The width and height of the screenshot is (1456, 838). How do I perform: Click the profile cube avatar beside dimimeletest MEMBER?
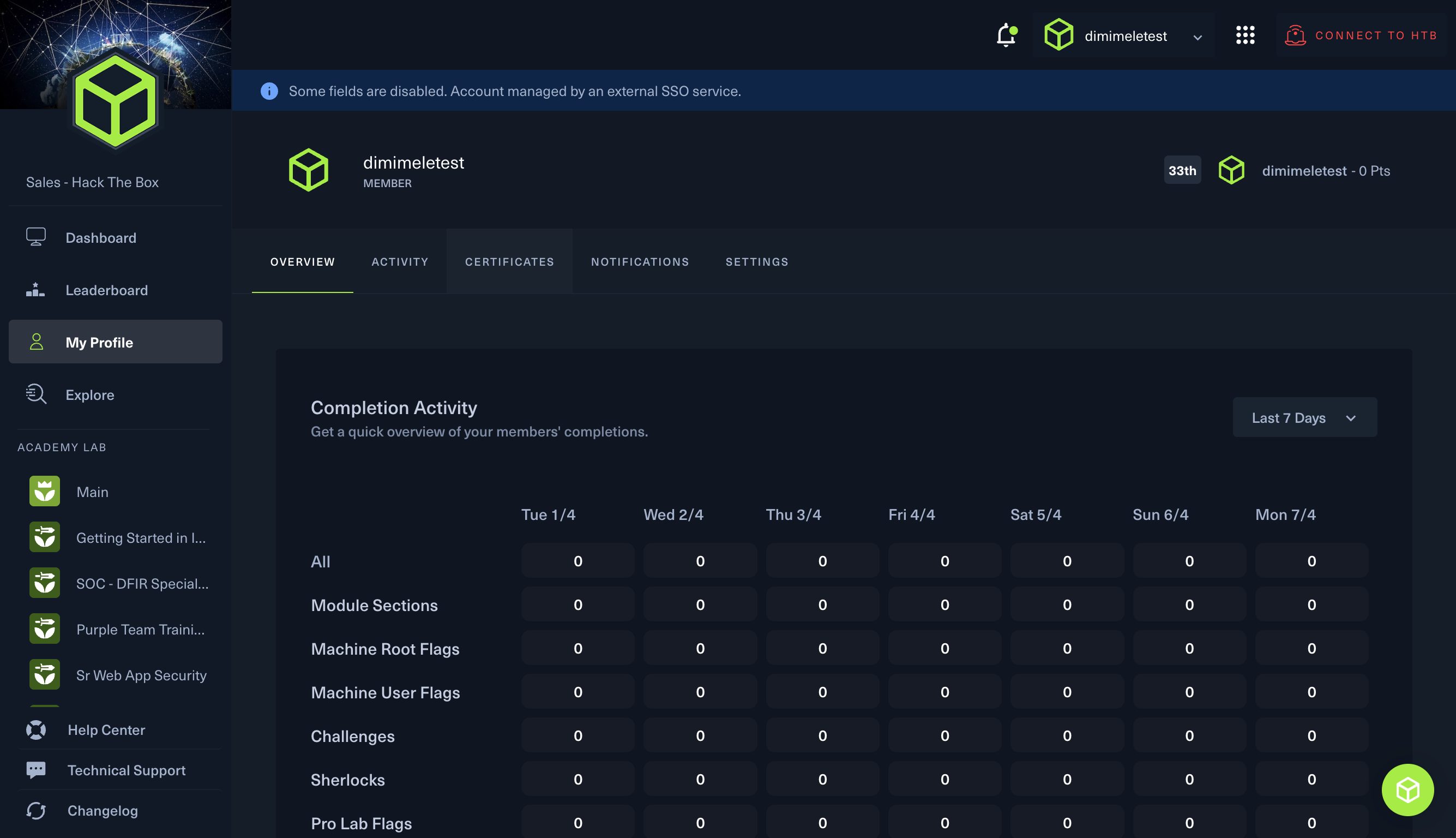pyautogui.click(x=308, y=170)
